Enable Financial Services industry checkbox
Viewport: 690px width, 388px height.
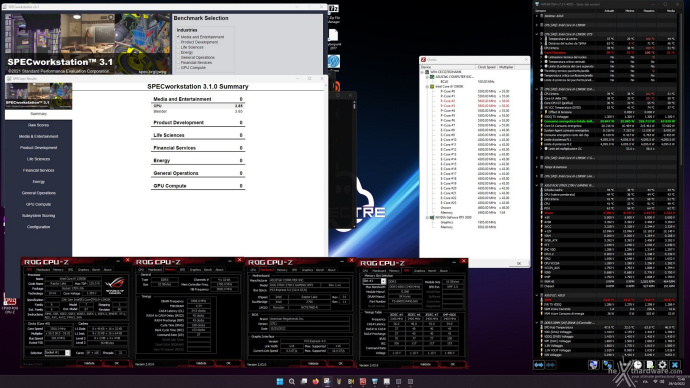(x=178, y=62)
